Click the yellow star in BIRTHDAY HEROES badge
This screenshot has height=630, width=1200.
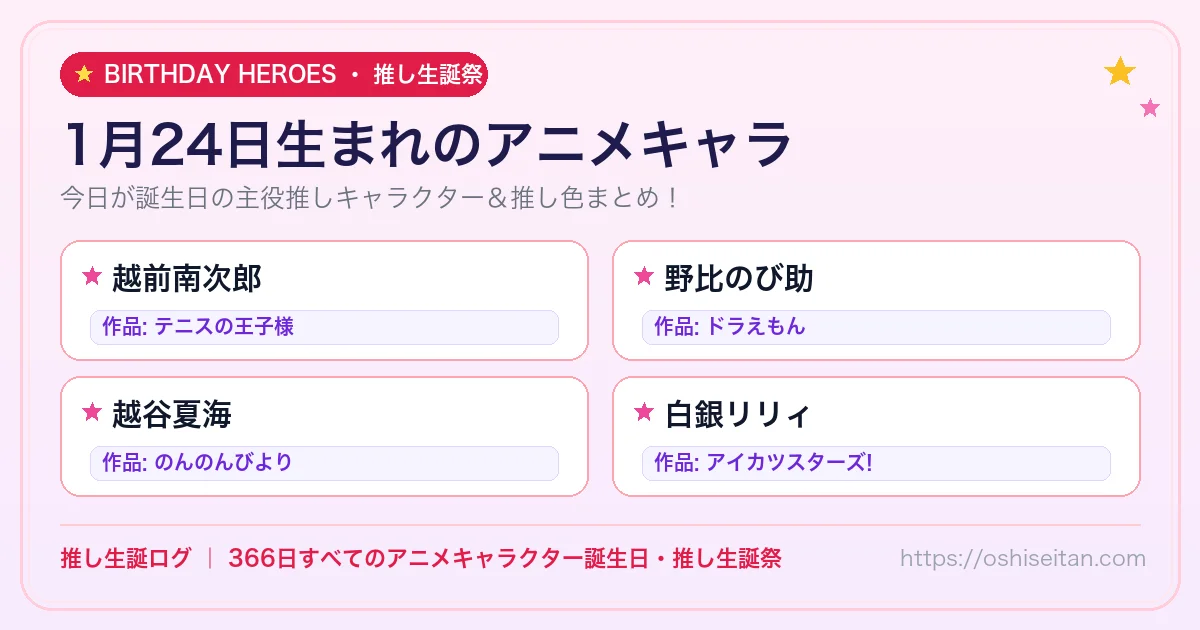(84, 74)
